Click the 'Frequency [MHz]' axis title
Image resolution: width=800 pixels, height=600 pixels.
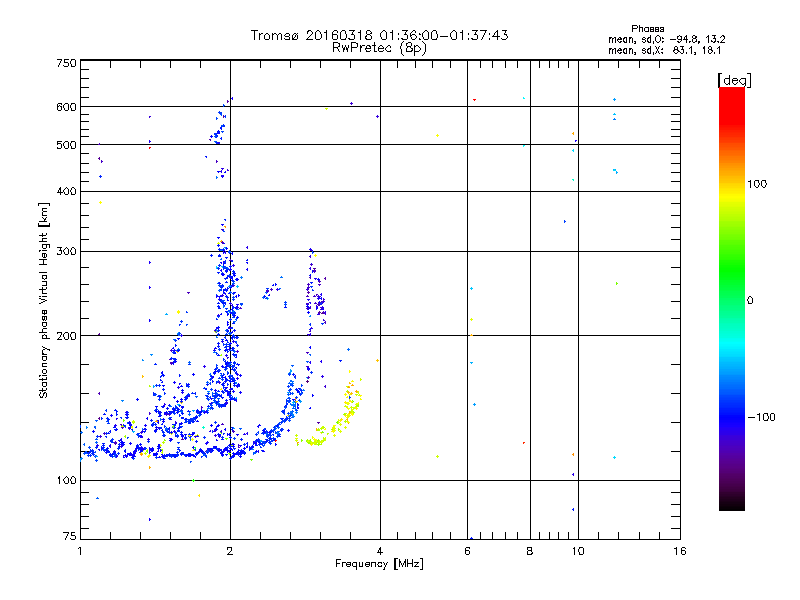[379, 564]
